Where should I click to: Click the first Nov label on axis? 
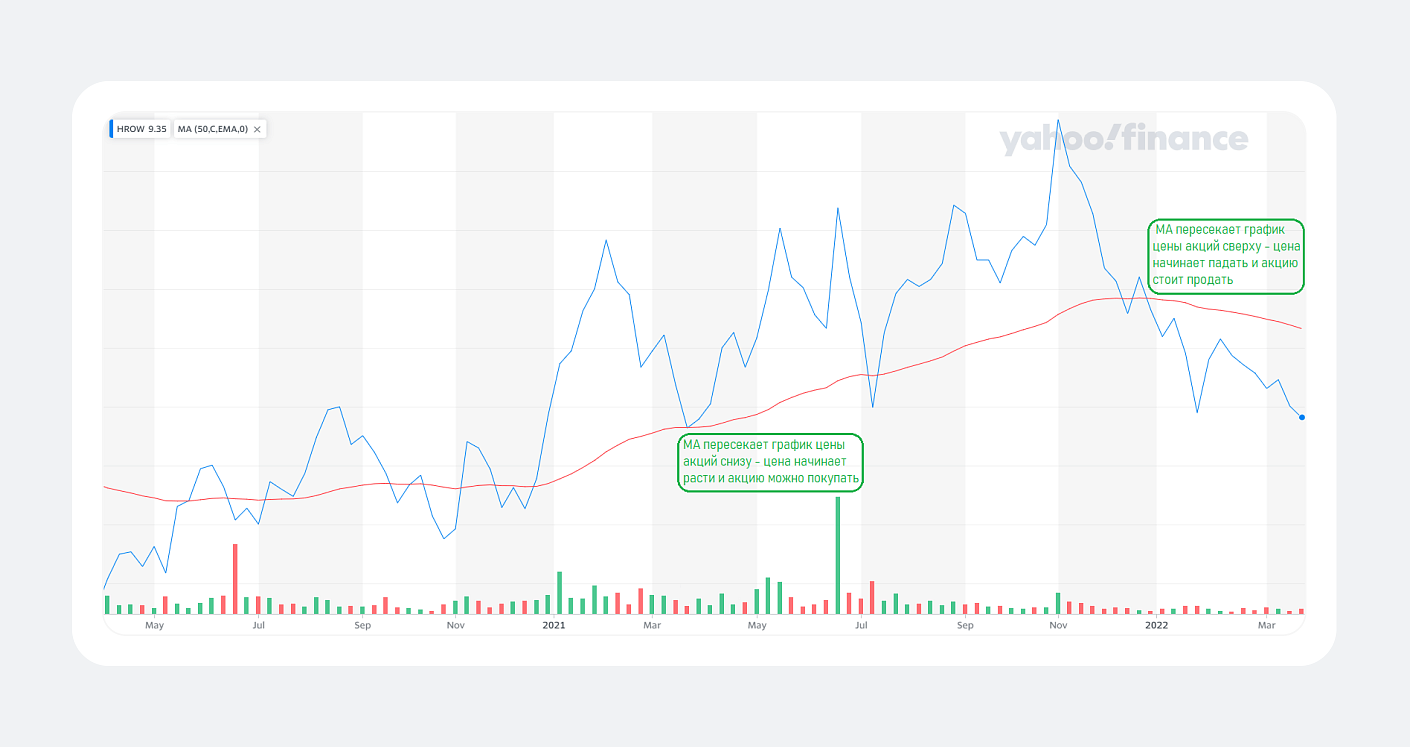coord(456,626)
